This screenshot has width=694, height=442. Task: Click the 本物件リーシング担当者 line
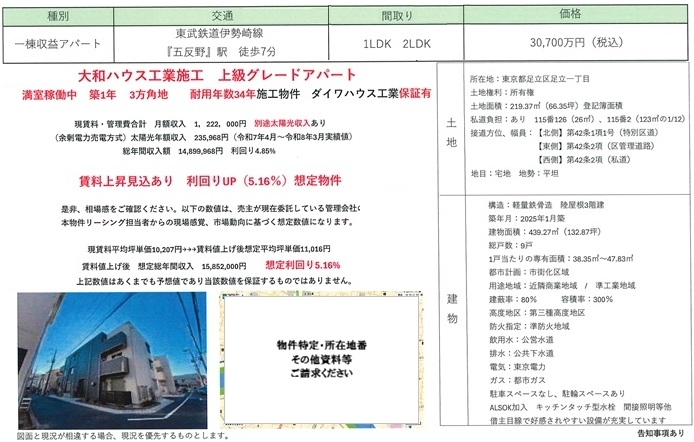pos(207,222)
